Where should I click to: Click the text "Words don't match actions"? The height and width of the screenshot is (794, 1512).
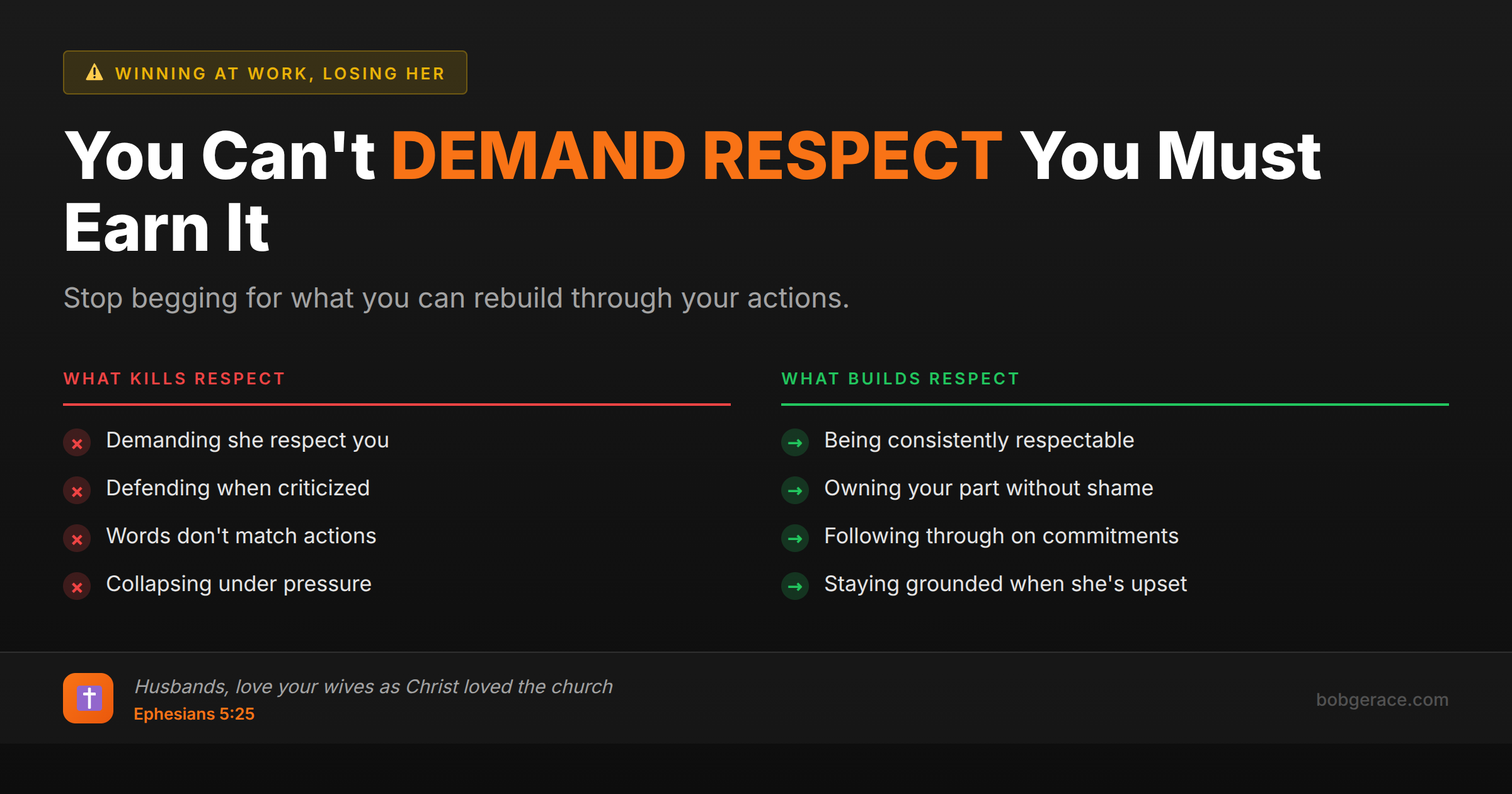[241, 536]
